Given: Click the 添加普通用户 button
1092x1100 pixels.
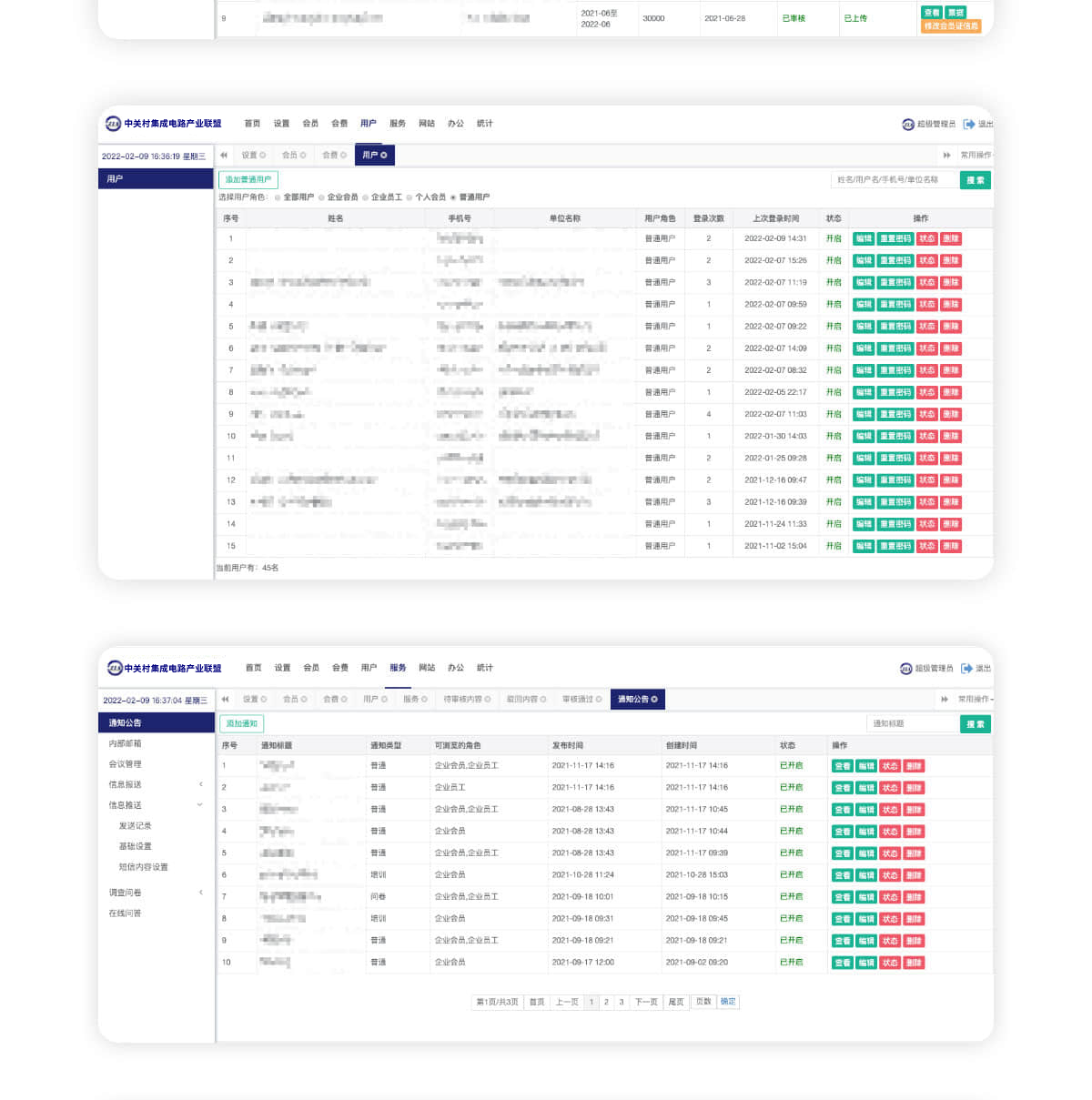Looking at the screenshot, I should point(248,180).
